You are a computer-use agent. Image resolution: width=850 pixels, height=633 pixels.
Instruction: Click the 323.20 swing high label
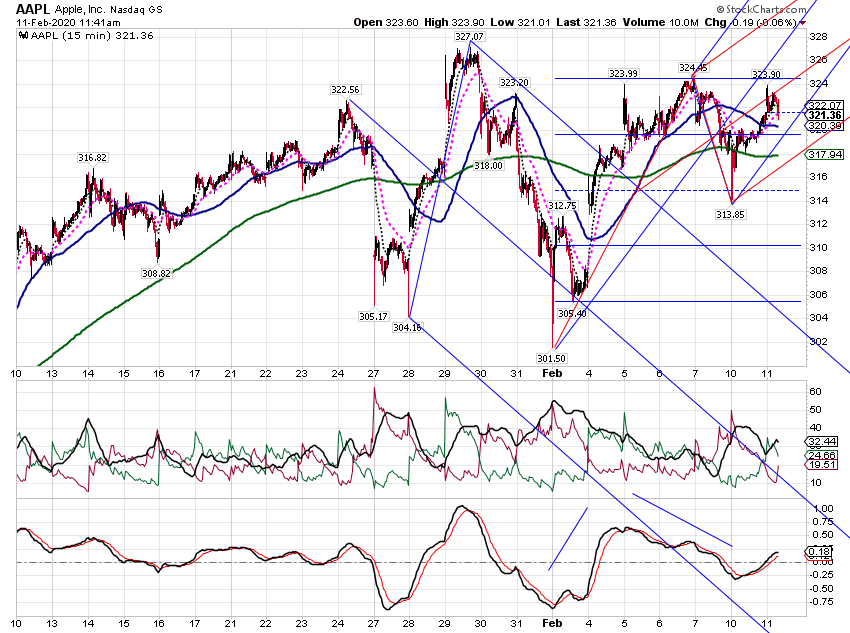(514, 83)
